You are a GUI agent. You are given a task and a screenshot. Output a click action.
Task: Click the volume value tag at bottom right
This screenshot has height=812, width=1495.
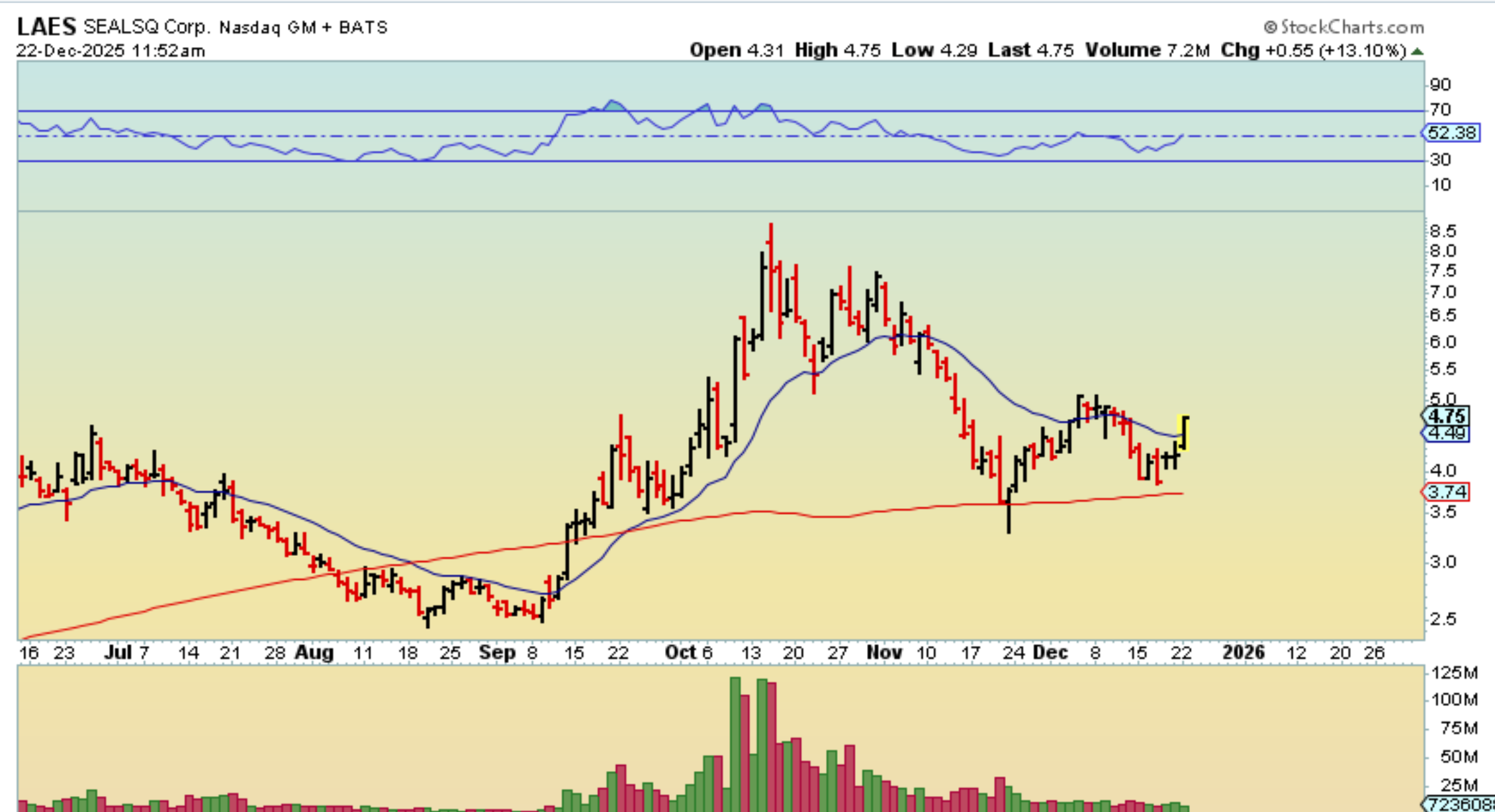[1459, 805]
